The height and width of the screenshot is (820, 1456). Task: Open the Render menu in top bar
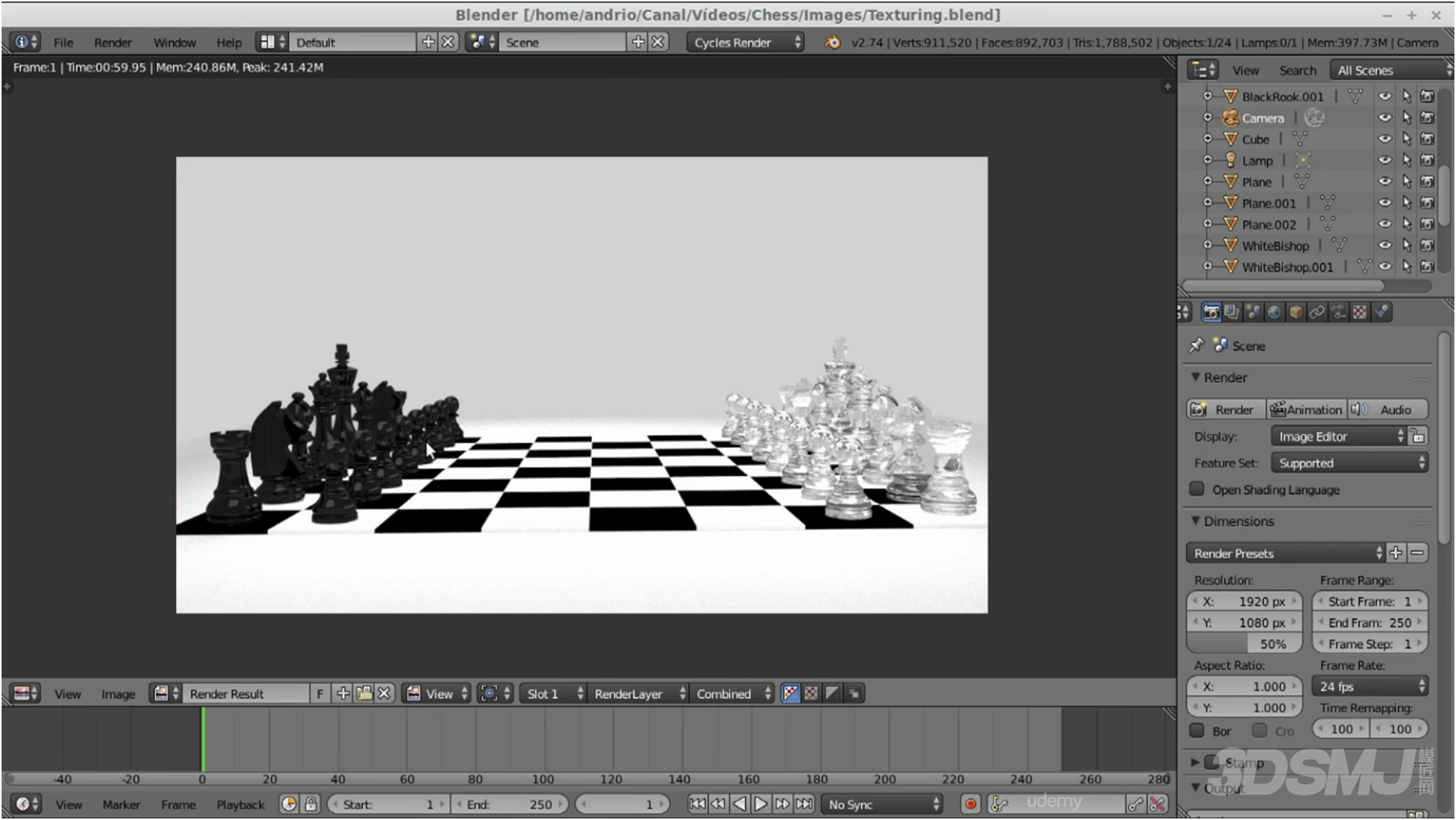coord(113,42)
